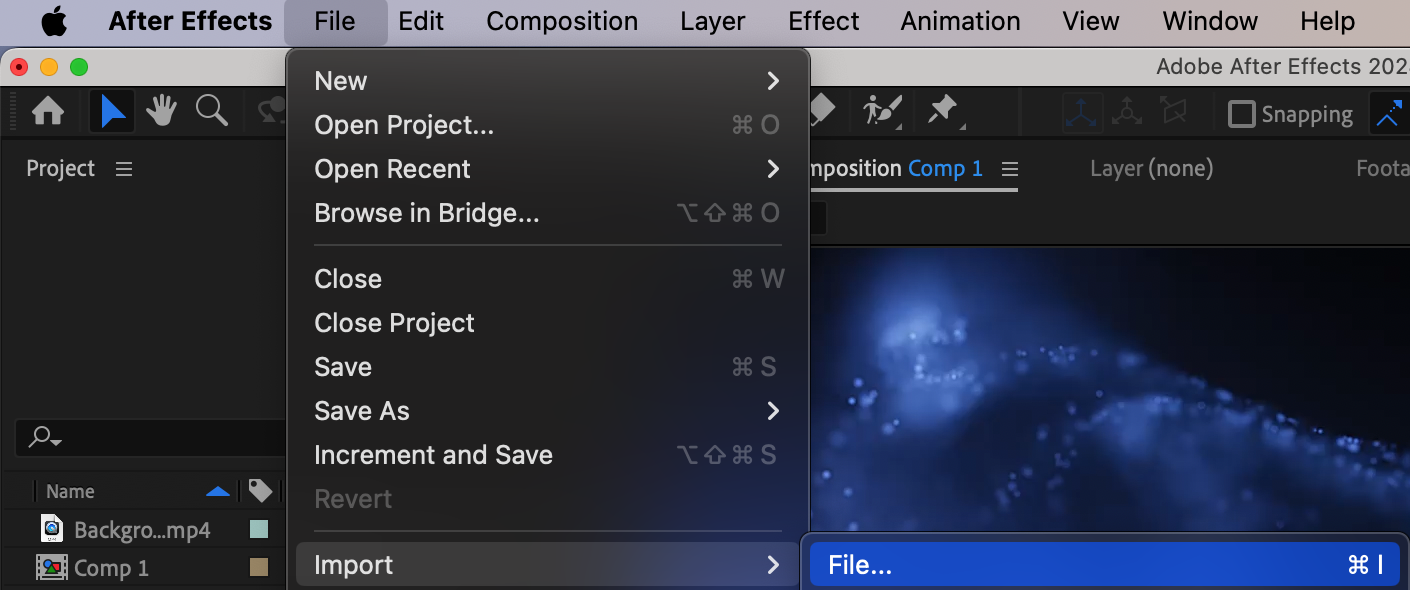Select the Zoom magnifier tool

click(211, 111)
